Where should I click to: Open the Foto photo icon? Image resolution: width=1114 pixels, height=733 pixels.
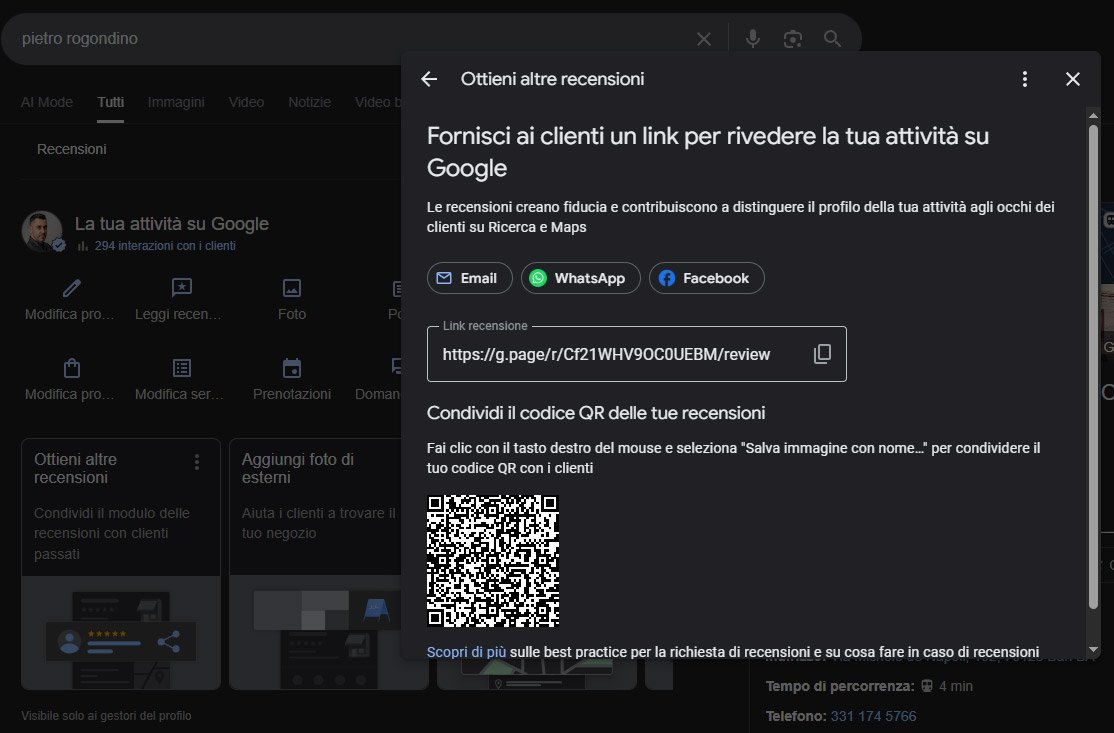(x=291, y=288)
